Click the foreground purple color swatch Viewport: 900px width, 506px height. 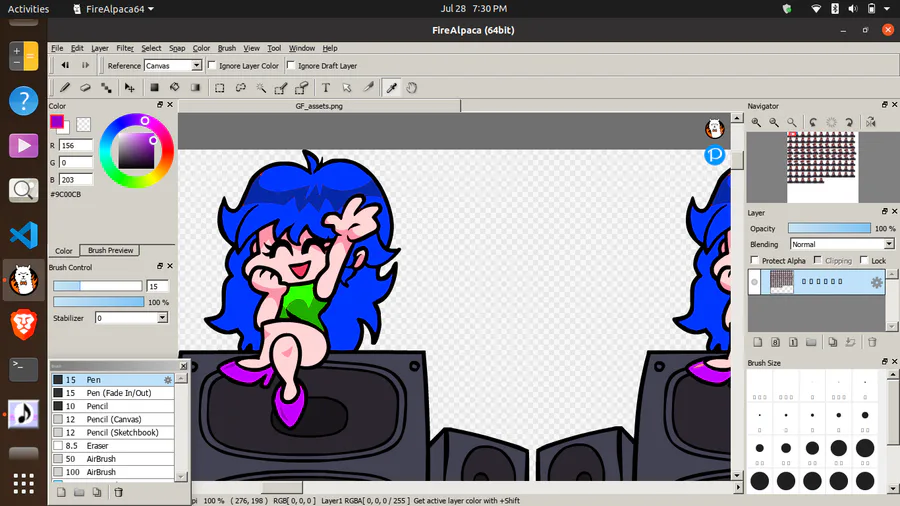tap(56, 121)
